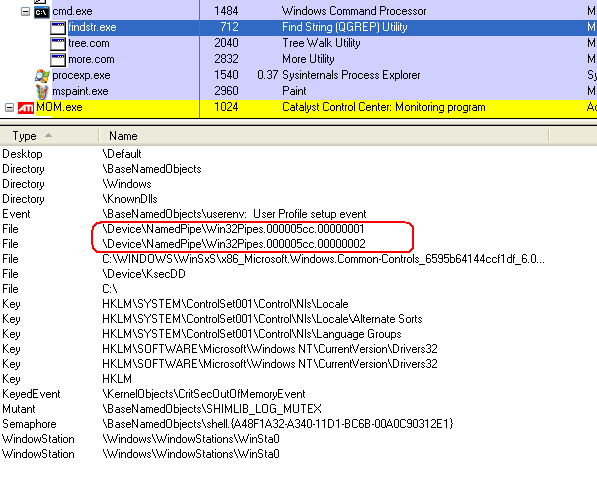Collapse the cmd.exe process tree
597x484 pixels.
[25, 11]
